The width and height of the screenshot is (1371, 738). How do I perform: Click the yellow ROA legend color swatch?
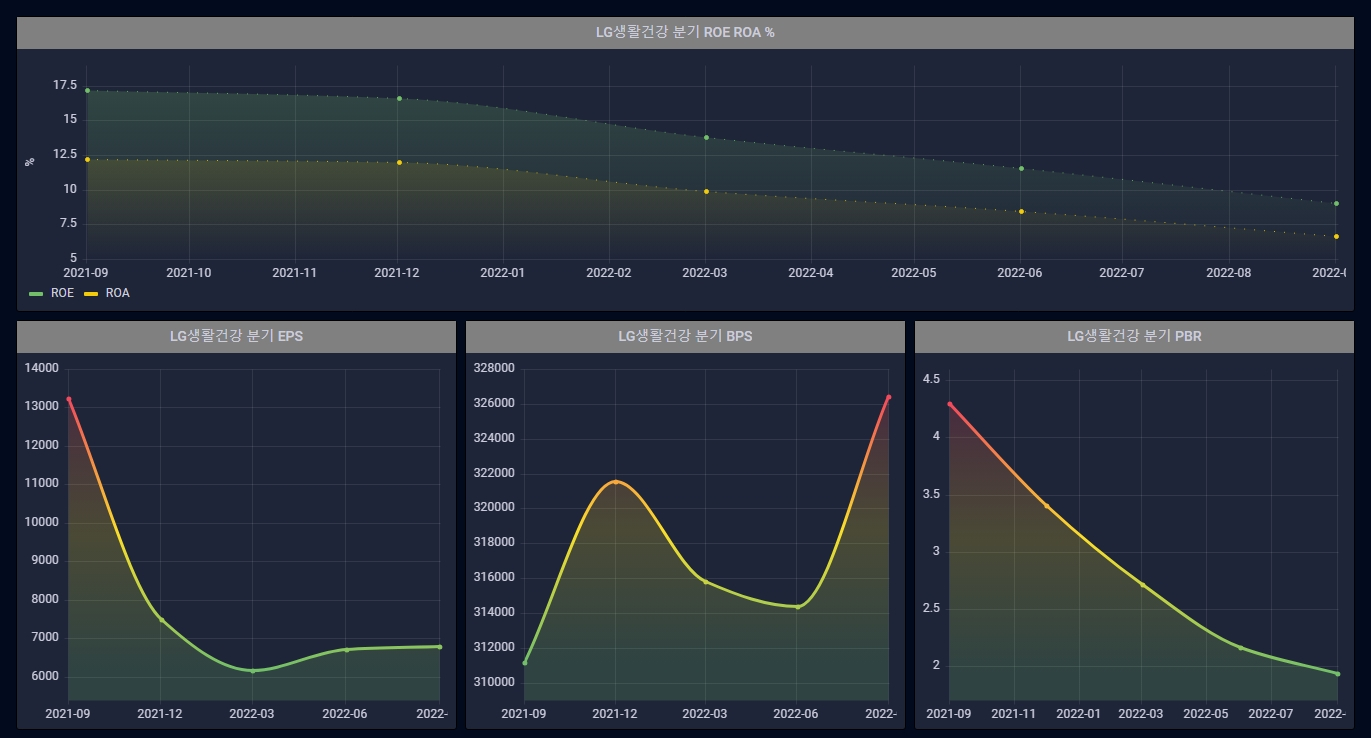point(91,294)
